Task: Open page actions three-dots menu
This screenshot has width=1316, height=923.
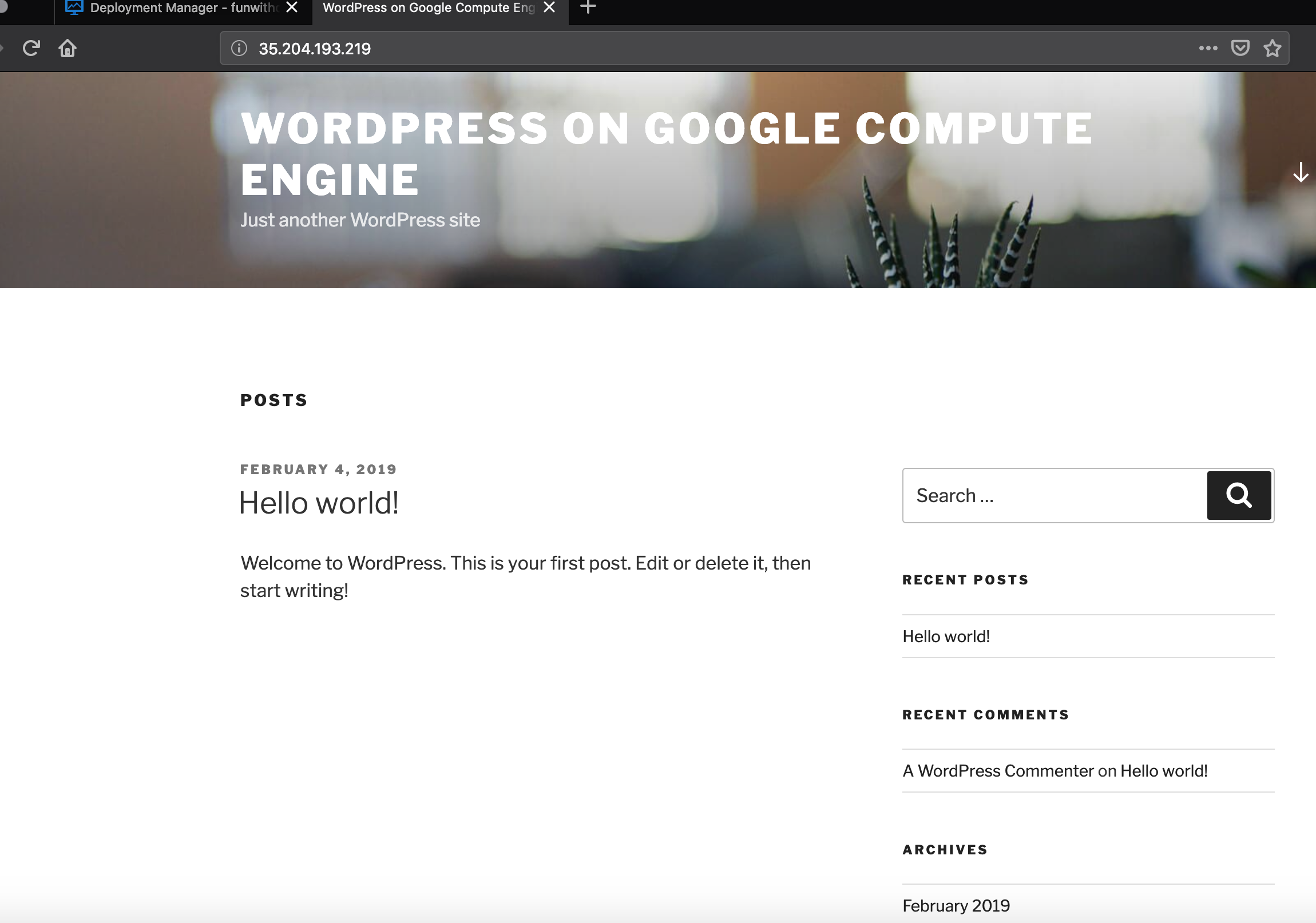Action: click(x=1208, y=48)
